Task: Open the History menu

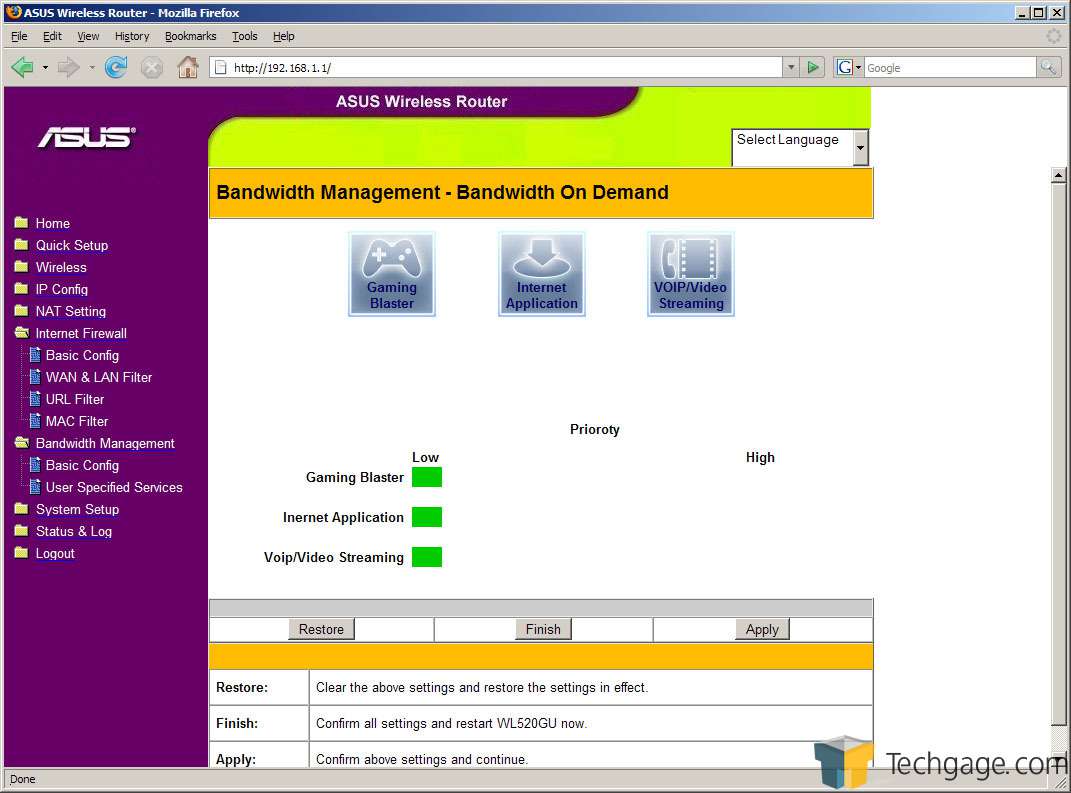Action: click(x=132, y=36)
